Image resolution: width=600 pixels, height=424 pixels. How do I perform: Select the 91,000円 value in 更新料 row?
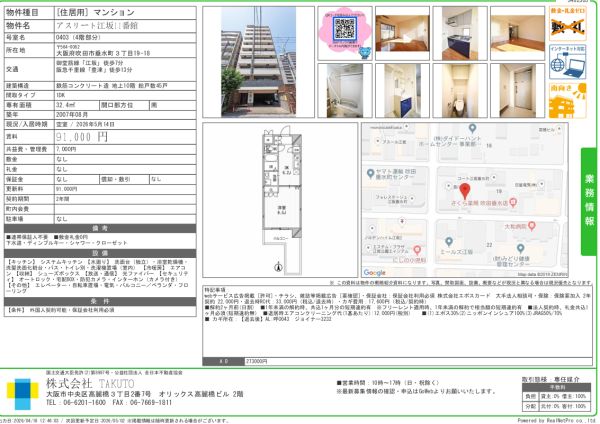coord(67,189)
